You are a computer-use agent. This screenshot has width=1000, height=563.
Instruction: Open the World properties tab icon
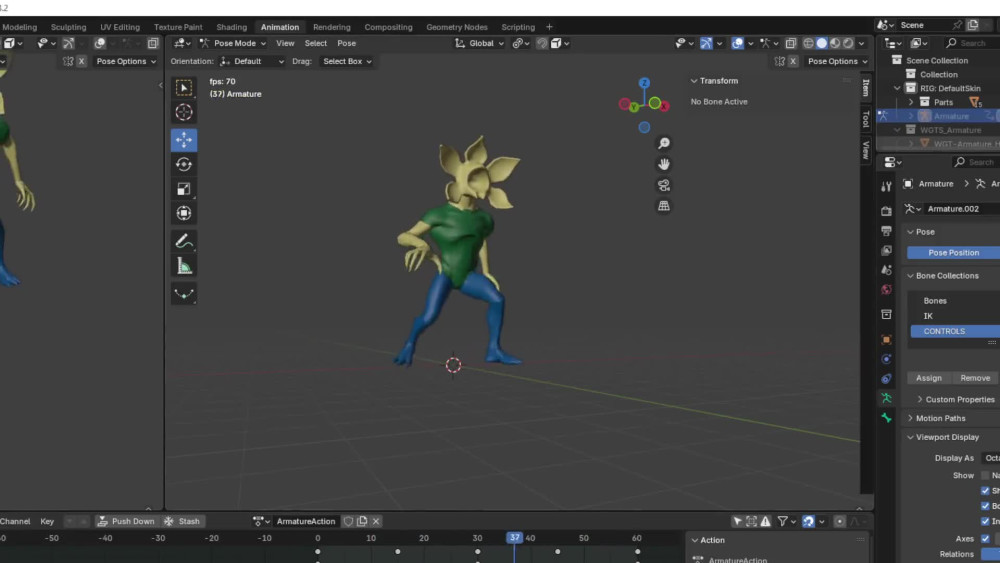pyautogui.click(x=886, y=290)
